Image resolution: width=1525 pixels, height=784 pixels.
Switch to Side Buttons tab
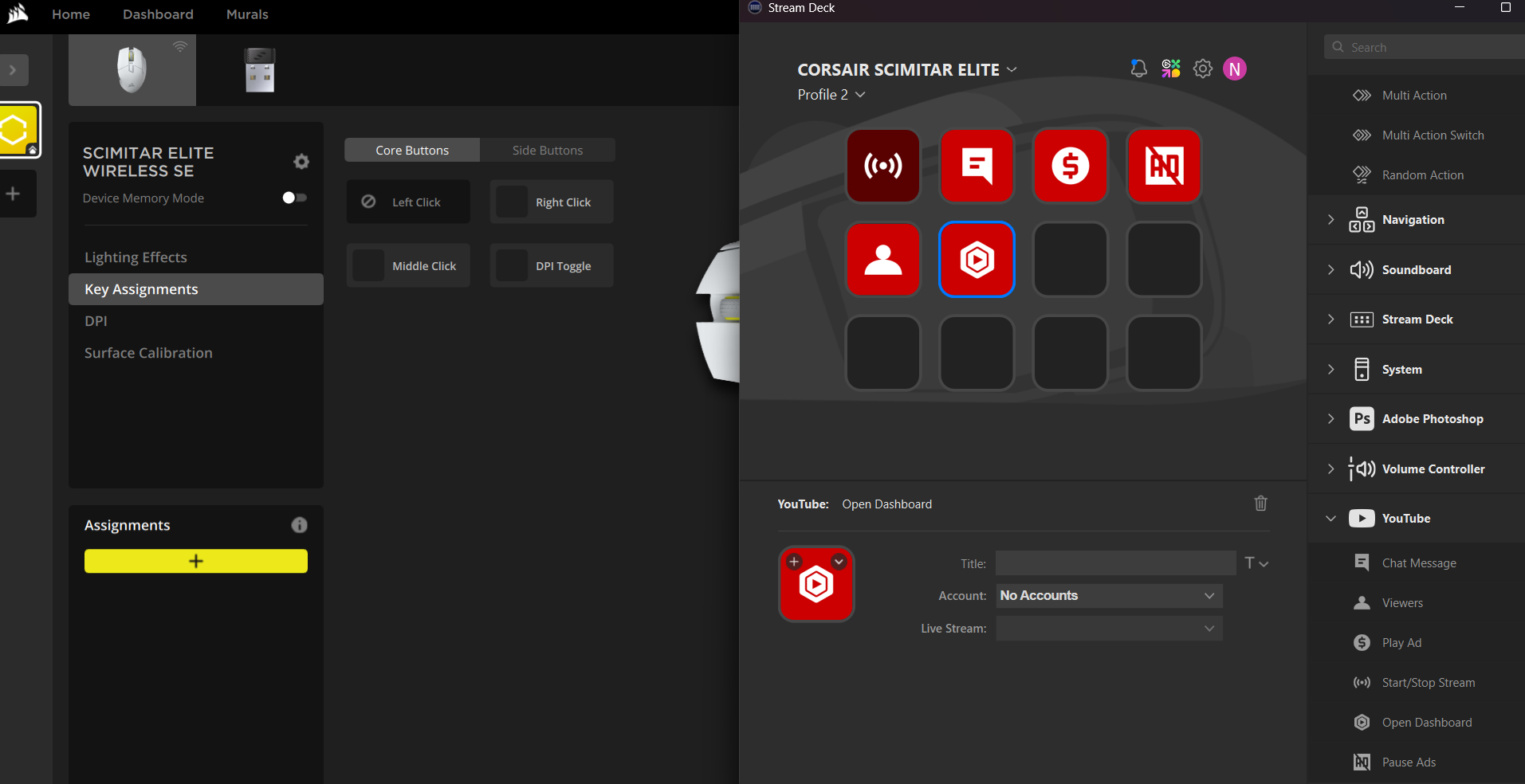548,150
